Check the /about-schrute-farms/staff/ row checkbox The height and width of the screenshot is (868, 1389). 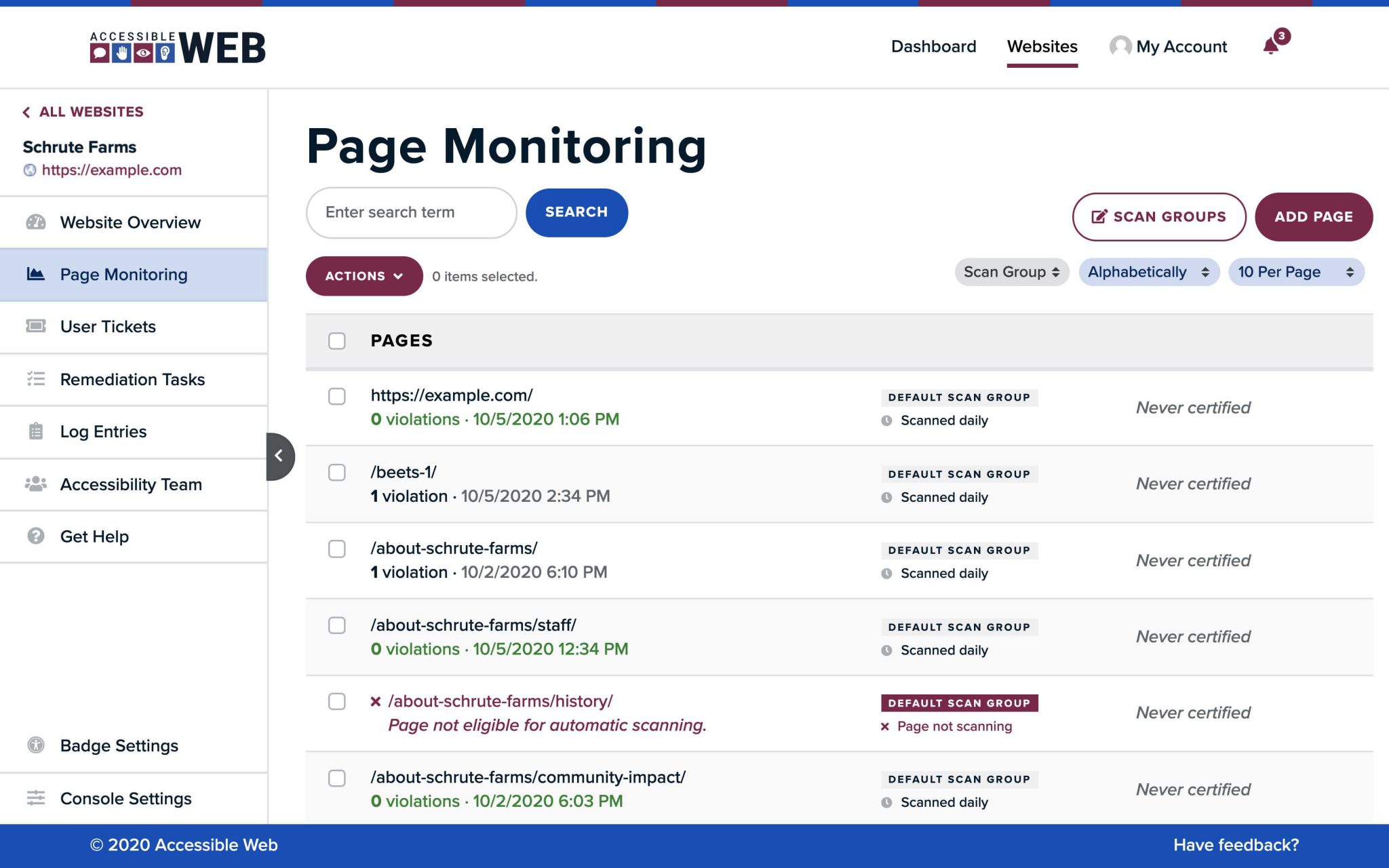(337, 625)
